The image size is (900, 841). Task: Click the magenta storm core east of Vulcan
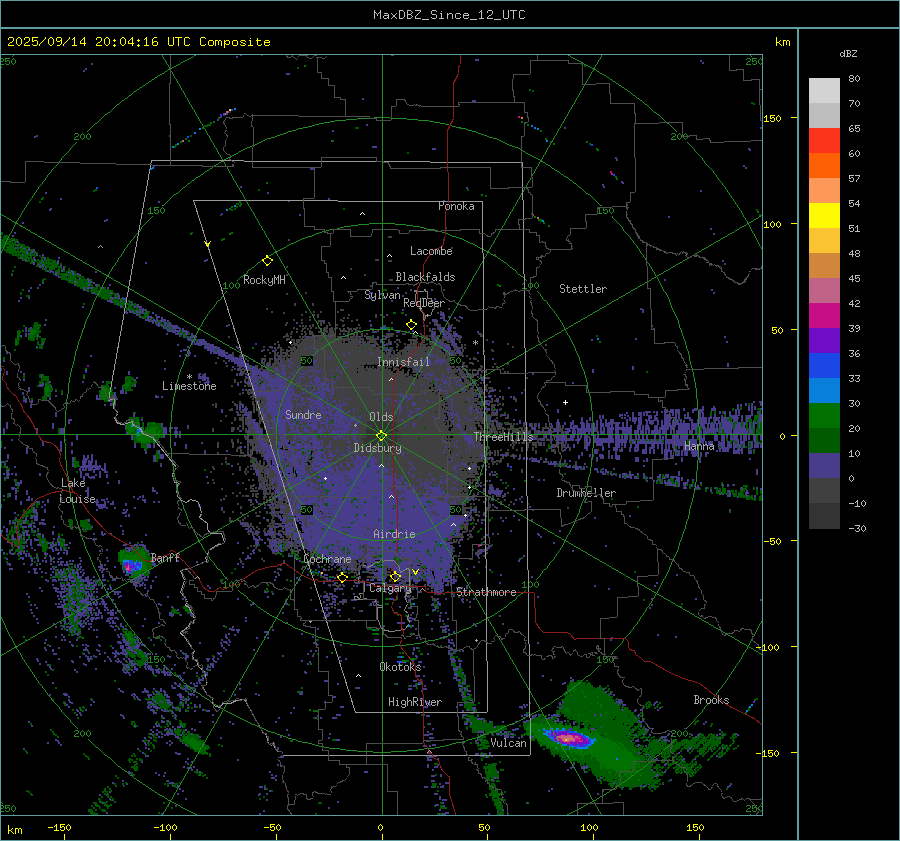568,738
